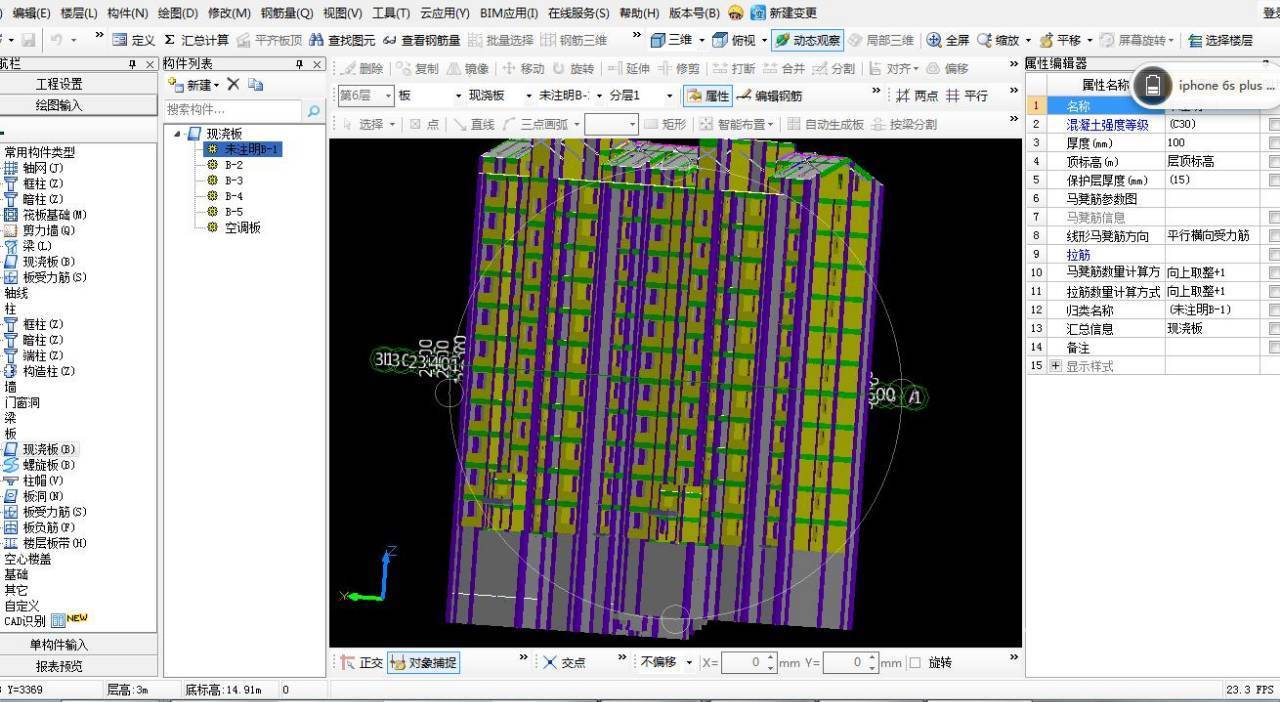The width and height of the screenshot is (1280, 702).
Task: Select 板洞(N) component type
Action: pos(35,496)
